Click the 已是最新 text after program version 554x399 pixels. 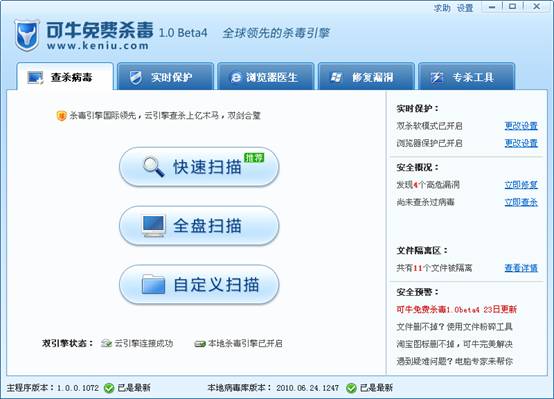pos(134,388)
